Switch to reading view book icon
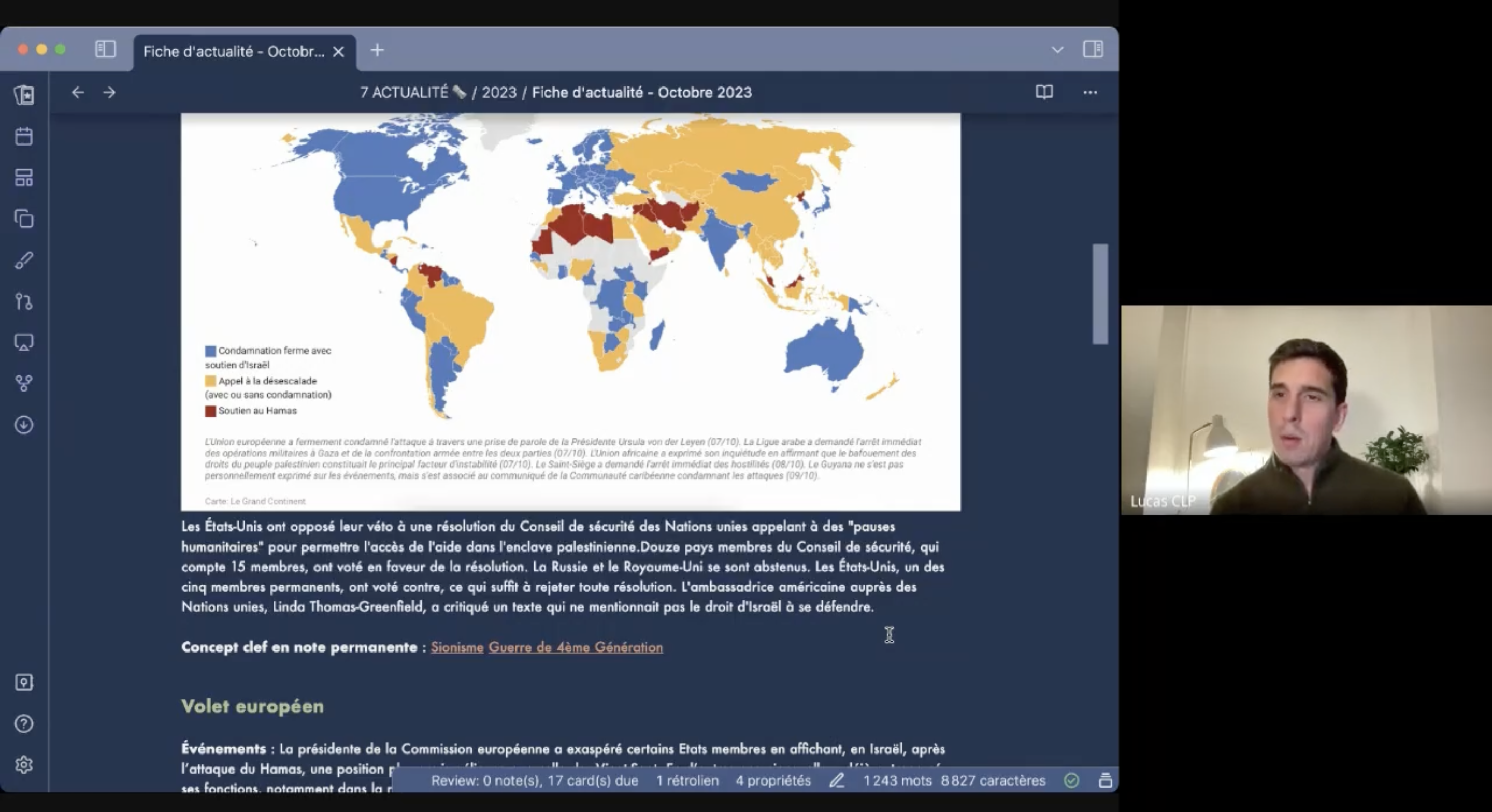1492x812 pixels. point(1044,92)
